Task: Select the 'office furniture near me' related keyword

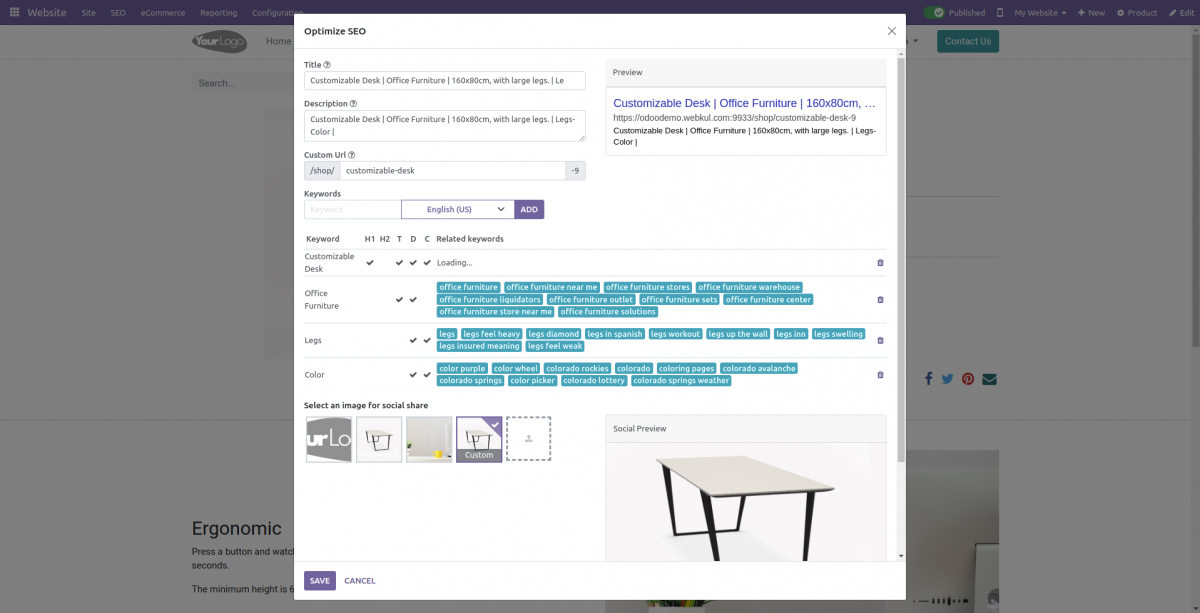Action: (553, 287)
